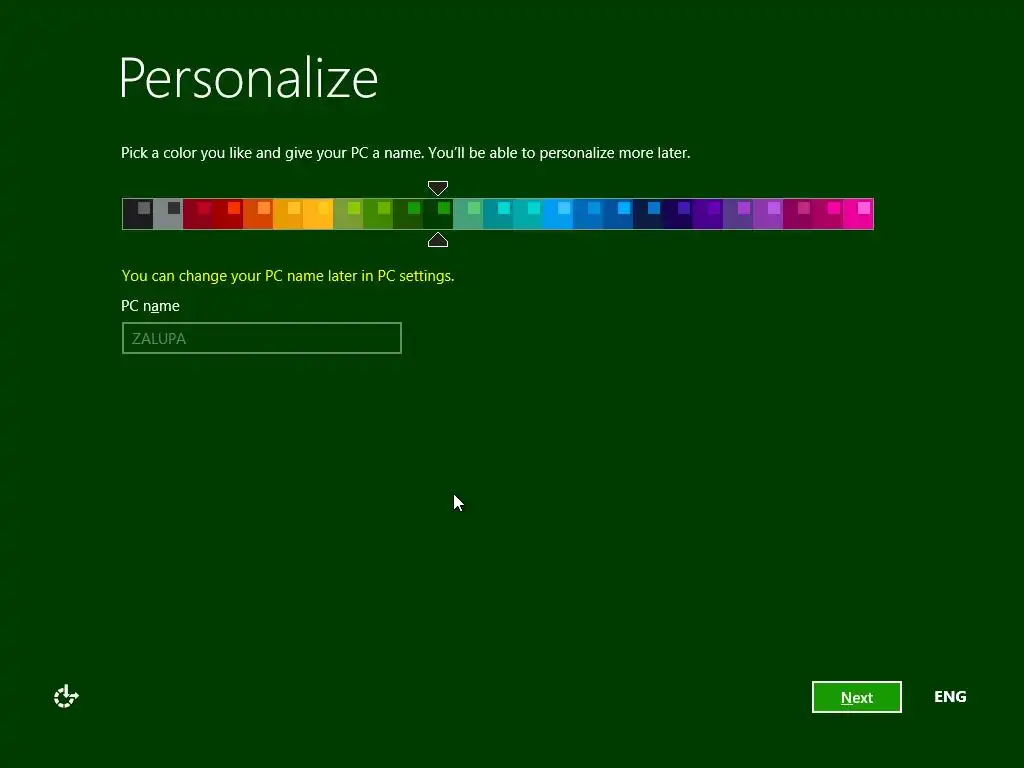
Task: Choose the dark crimson swatch next to gray
Action: (198, 214)
